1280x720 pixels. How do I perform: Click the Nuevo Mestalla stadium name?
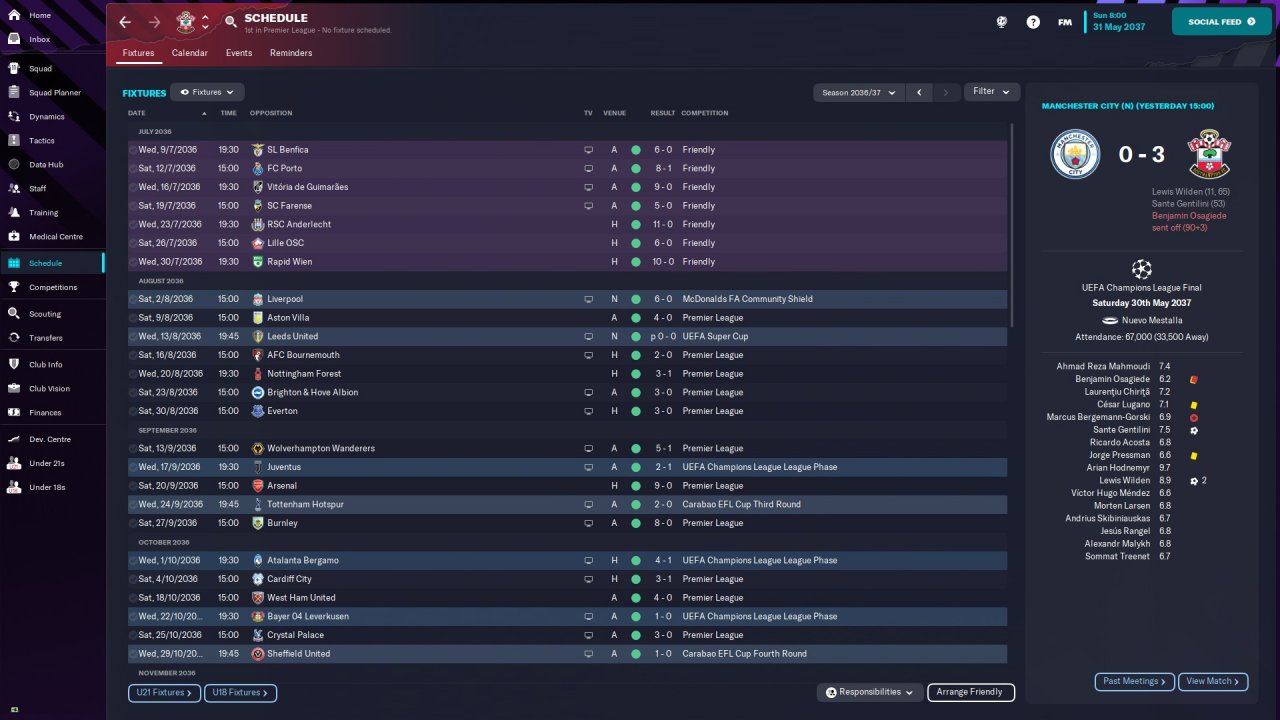coord(1150,321)
